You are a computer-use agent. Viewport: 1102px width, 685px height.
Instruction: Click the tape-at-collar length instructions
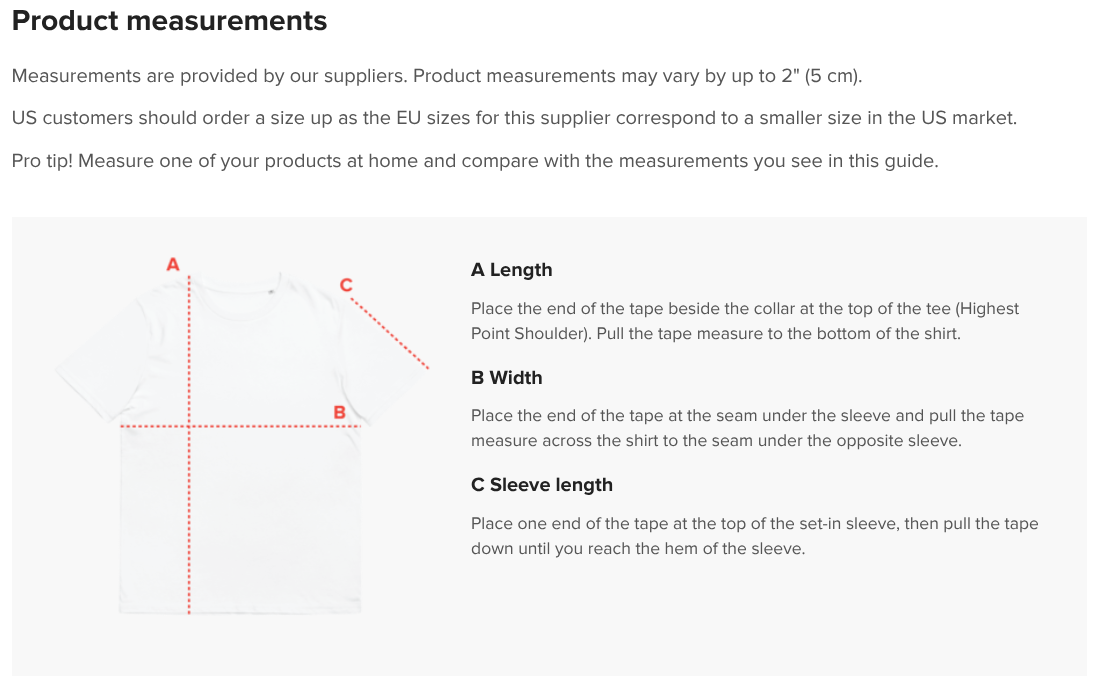click(x=745, y=321)
